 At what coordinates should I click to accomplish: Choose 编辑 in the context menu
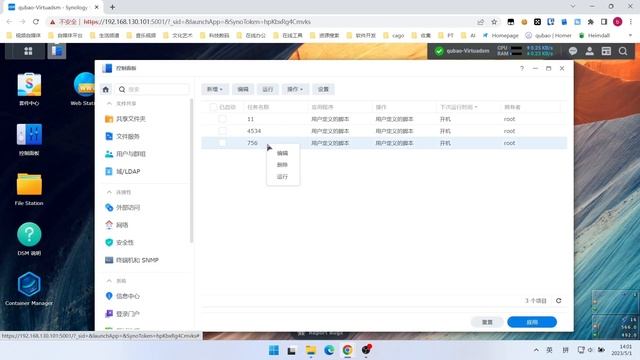click(x=282, y=153)
